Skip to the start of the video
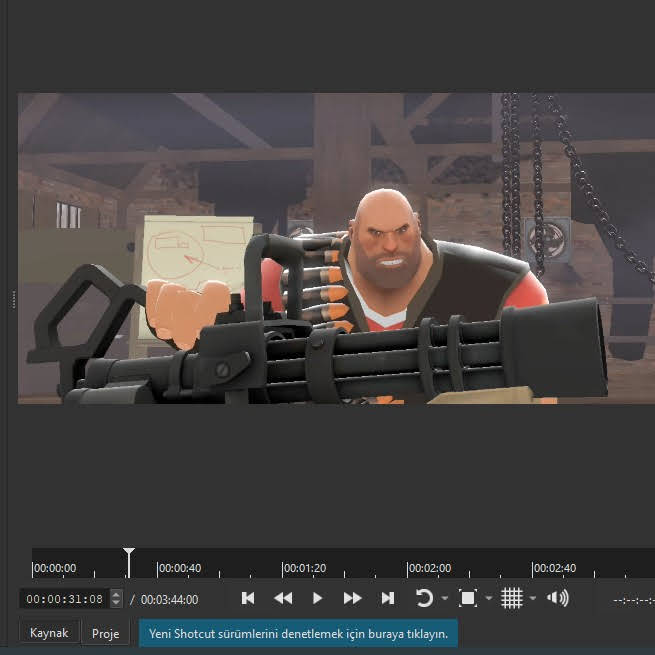Viewport: 655px width, 655px height. click(x=248, y=598)
